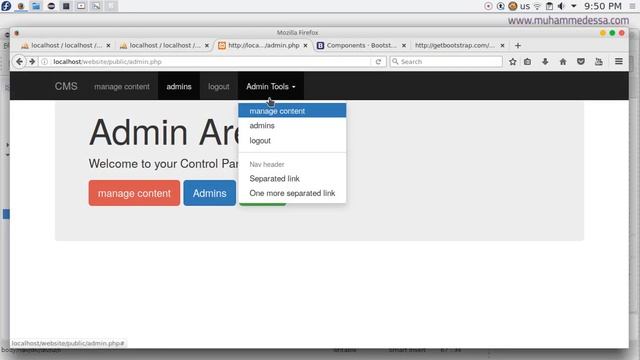Click the blue 'Admins' button
Viewport: 640px width, 360px height.
click(209, 193)
